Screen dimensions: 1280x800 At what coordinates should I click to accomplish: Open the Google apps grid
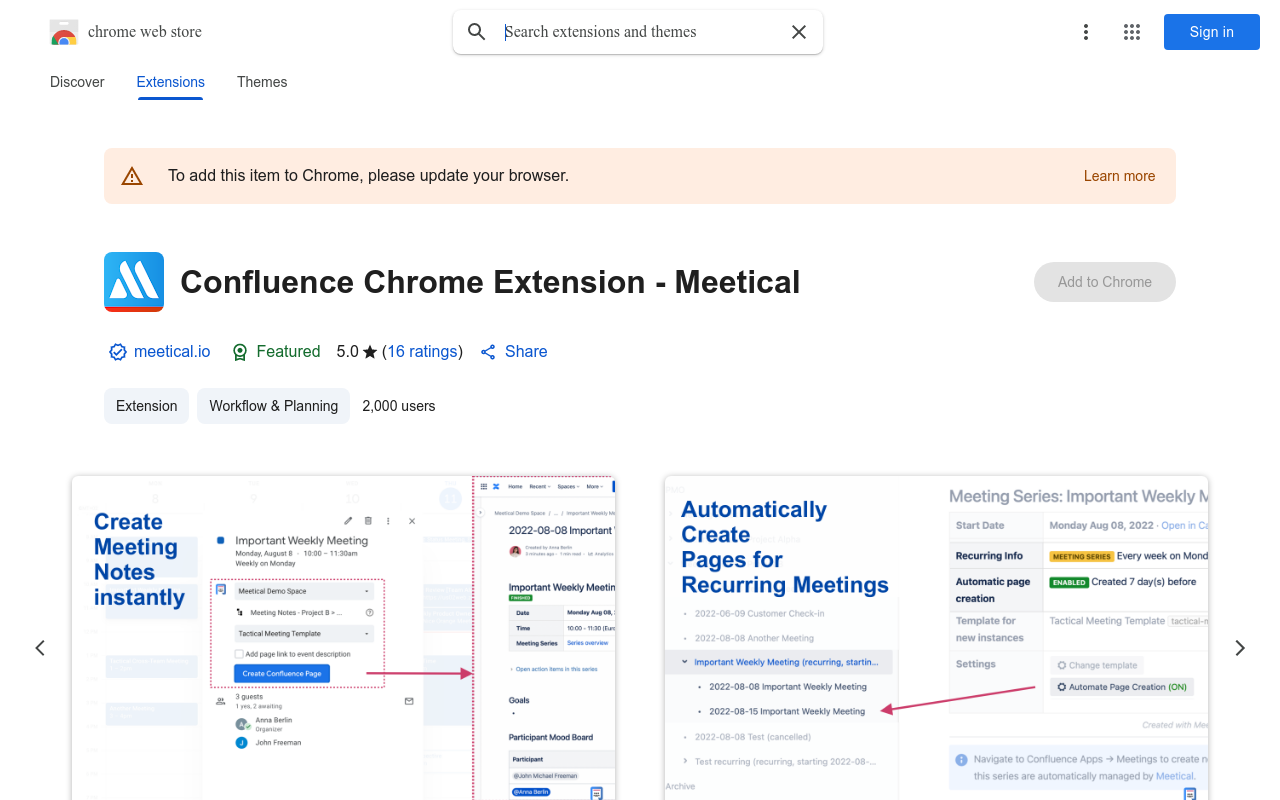pyautogui.click(x=1132, y=32)
